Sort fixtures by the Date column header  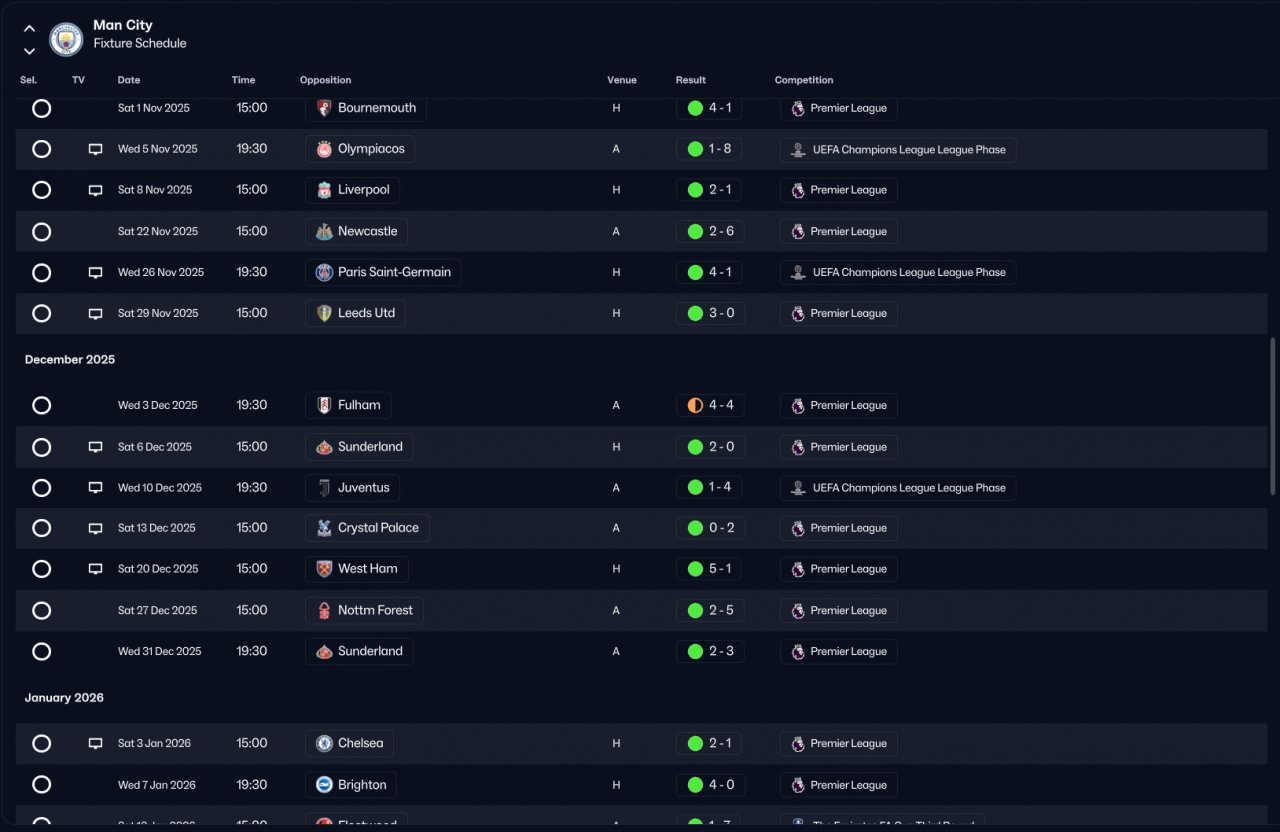pos(129,80)
